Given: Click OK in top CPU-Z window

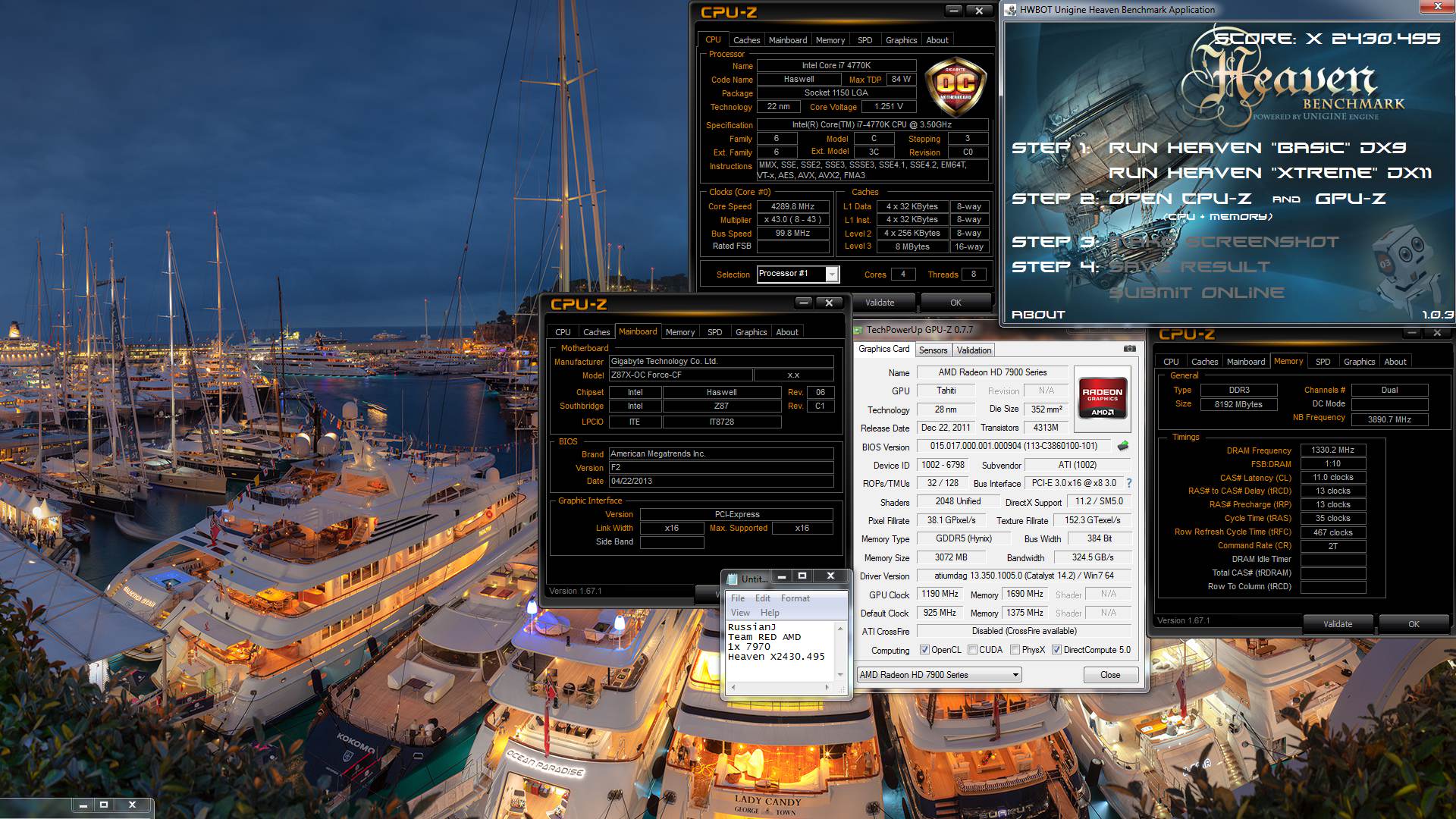Looking at the screenshot, I should click(x=955, y=303).
